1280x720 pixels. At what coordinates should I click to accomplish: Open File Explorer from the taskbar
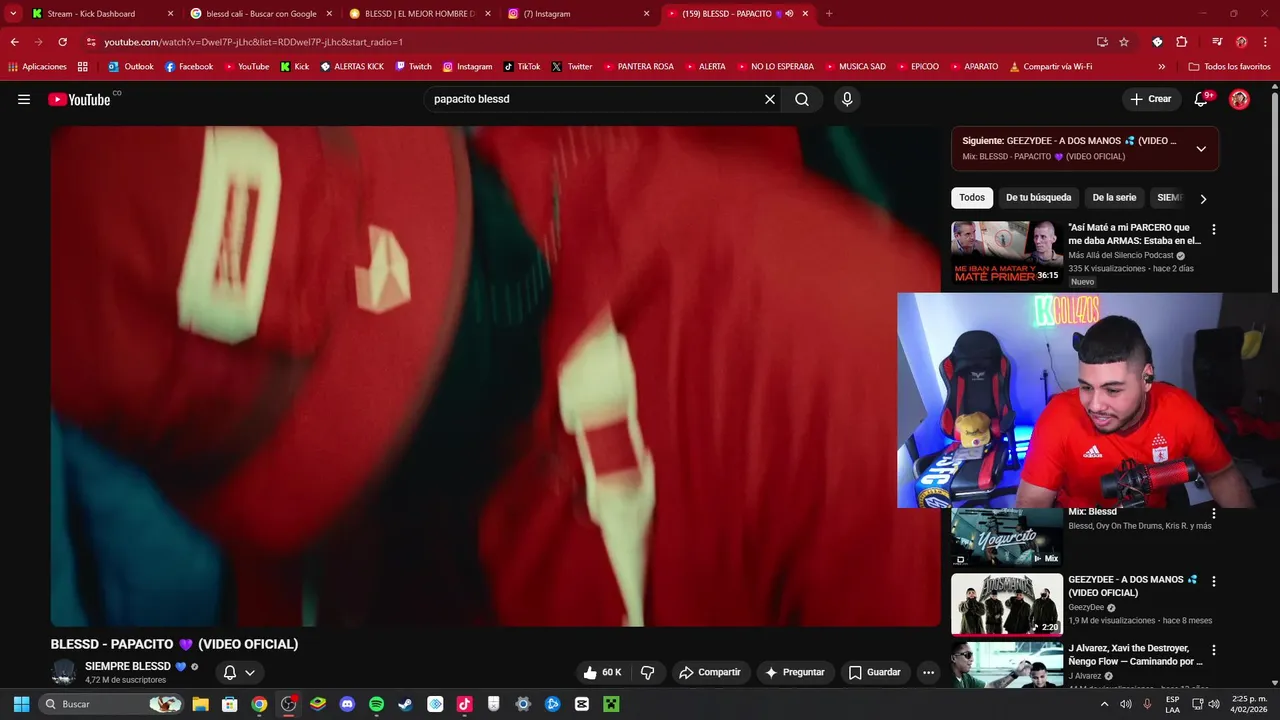coord(200,704)
